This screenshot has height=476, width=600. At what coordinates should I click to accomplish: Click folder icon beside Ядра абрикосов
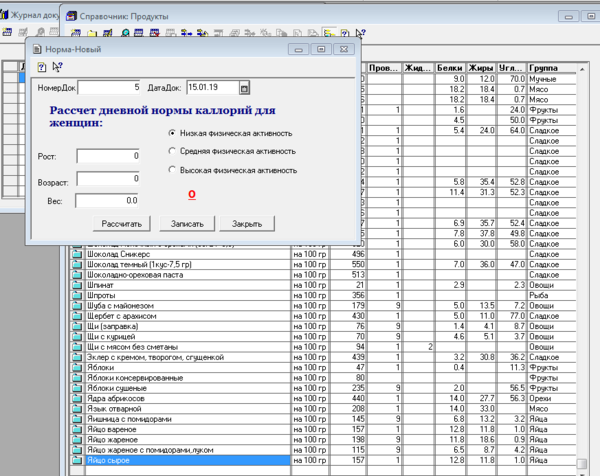point(77,398)
